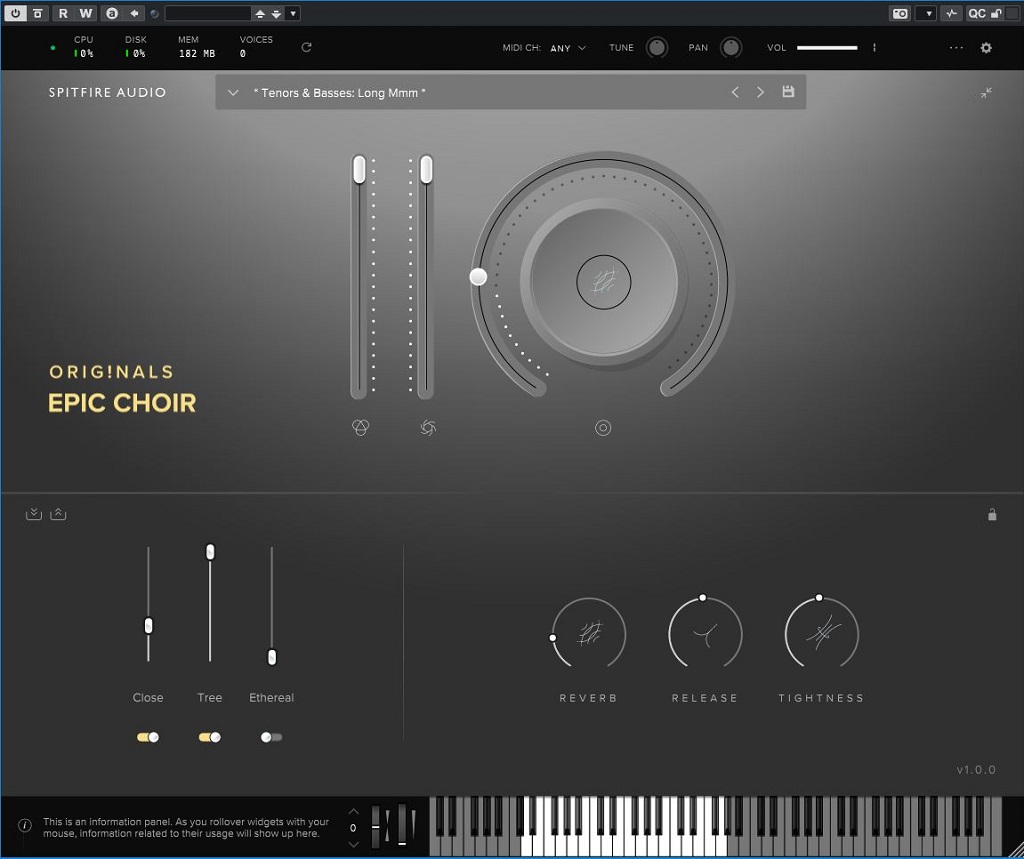Open the settings gear icon
Viewport: 1024px width, 859px height.
(986, 48)
